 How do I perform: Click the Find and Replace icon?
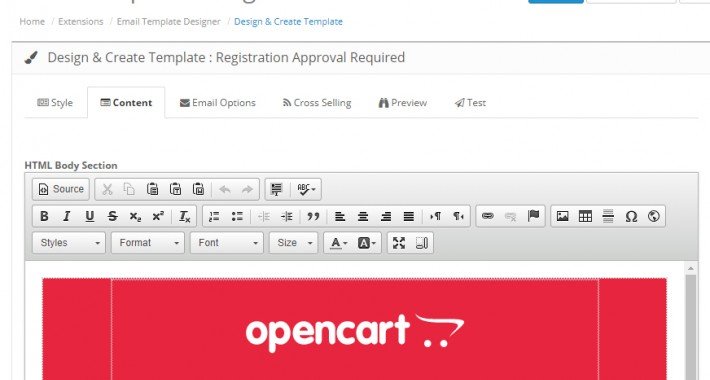point(276,189)
